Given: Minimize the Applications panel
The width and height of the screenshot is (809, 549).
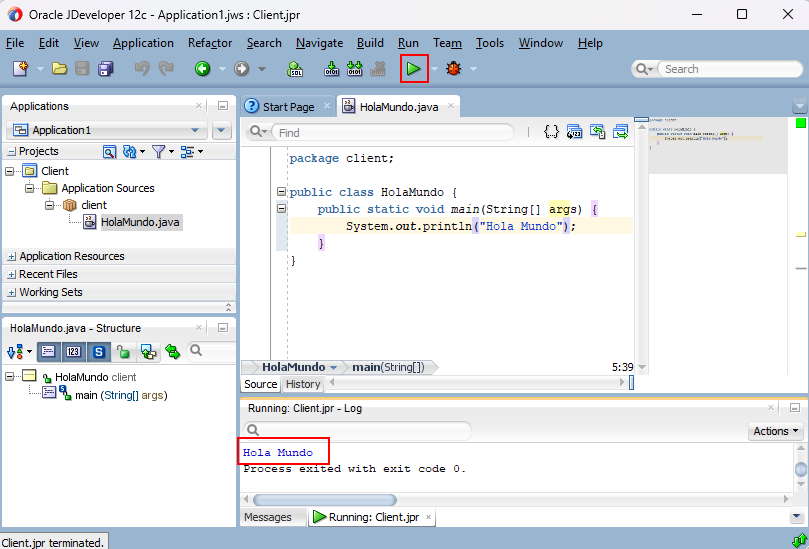Looking at the screenshot, I should point(223,106).
